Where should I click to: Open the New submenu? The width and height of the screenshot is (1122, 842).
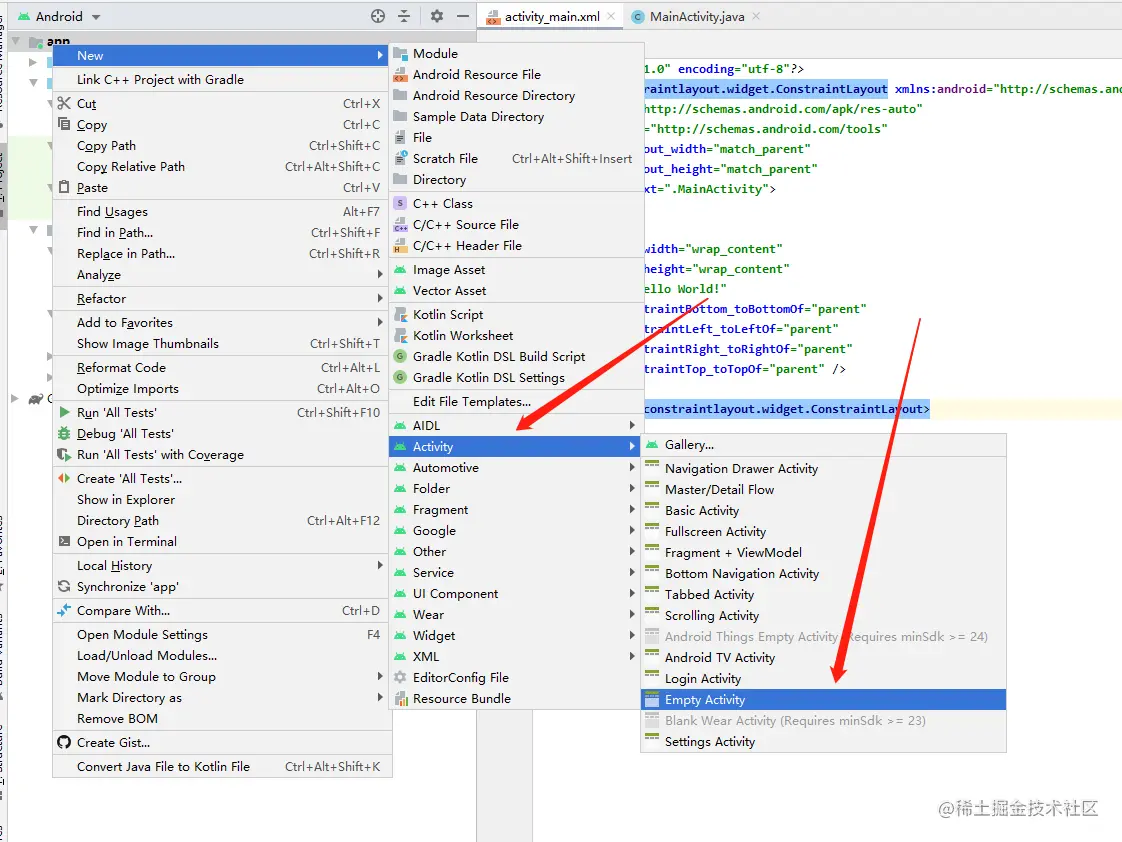pos(222,55)
